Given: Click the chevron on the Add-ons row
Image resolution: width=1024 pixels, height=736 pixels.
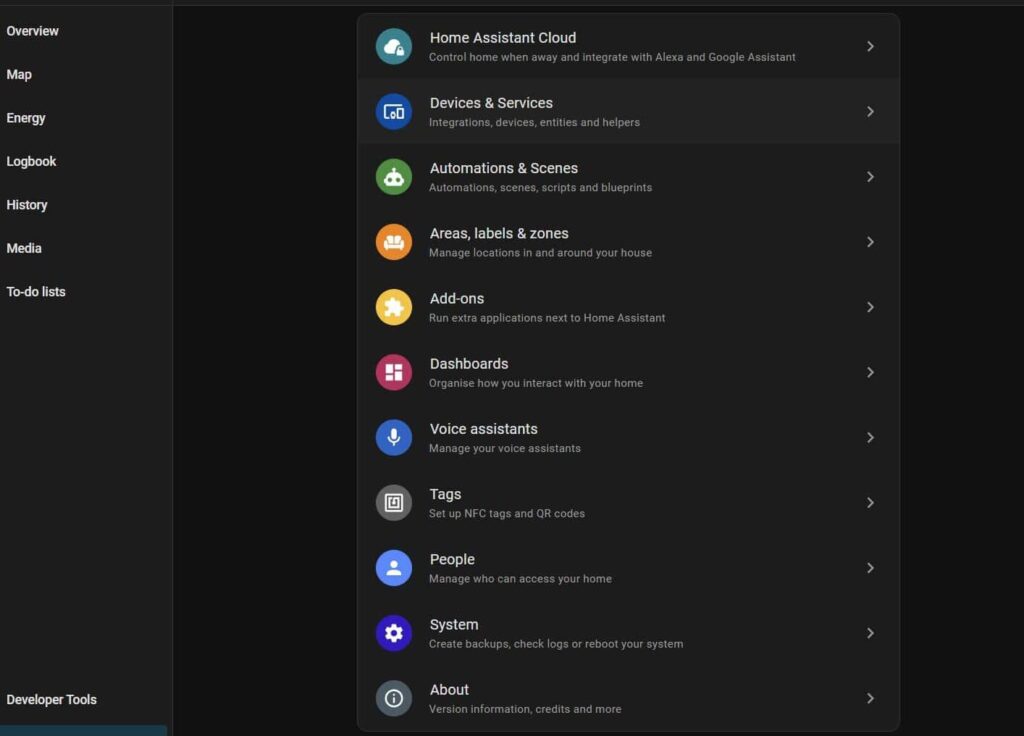Looking at the screenshot, I should tap(871, 307).
